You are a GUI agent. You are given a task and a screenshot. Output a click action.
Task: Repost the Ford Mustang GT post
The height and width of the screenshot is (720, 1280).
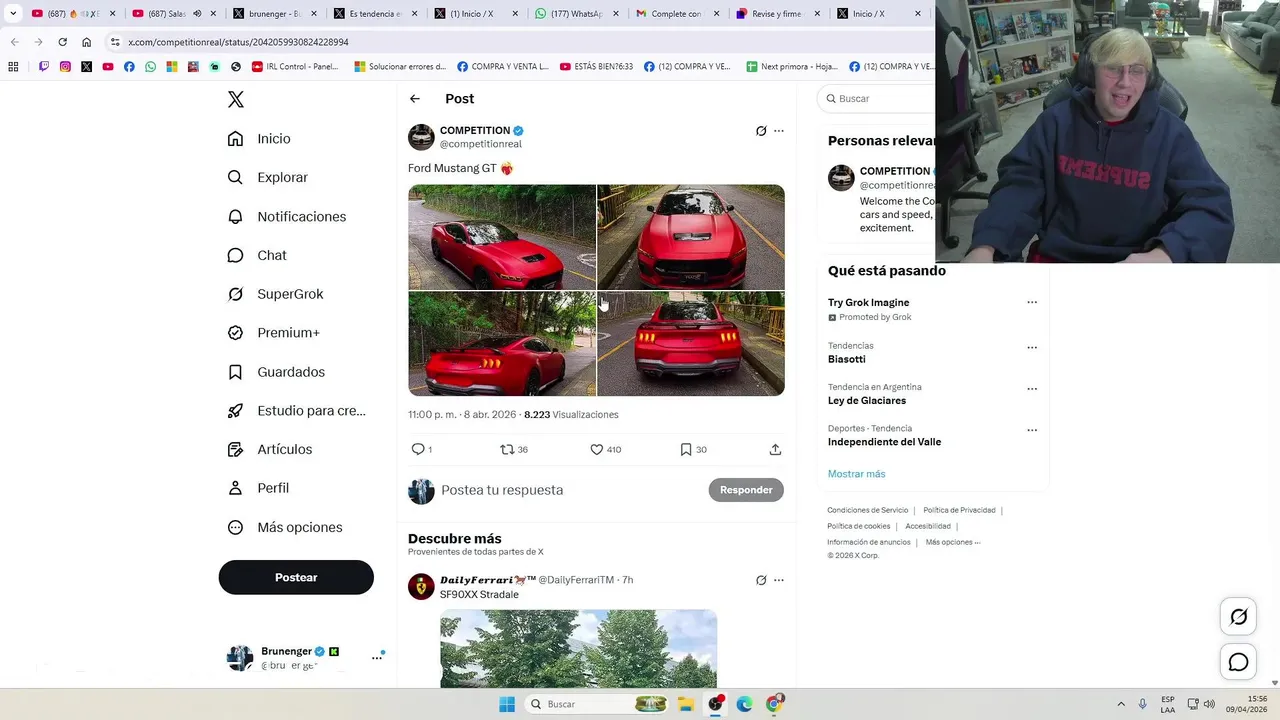[507, 450]
